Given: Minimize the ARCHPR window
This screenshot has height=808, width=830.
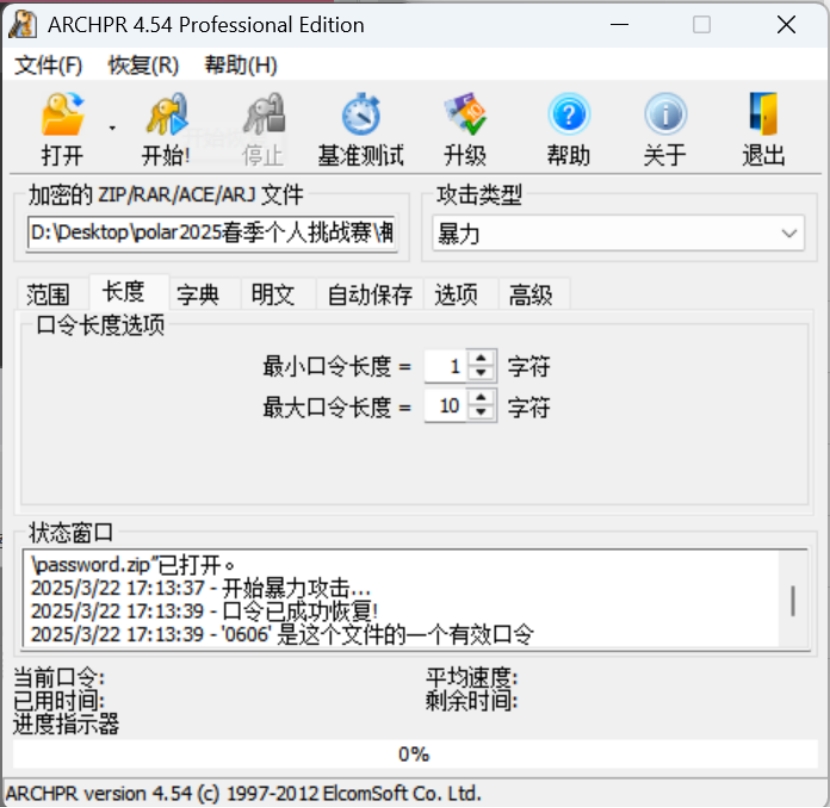Looking at the screenshot, I should click(x=619, y=24).
